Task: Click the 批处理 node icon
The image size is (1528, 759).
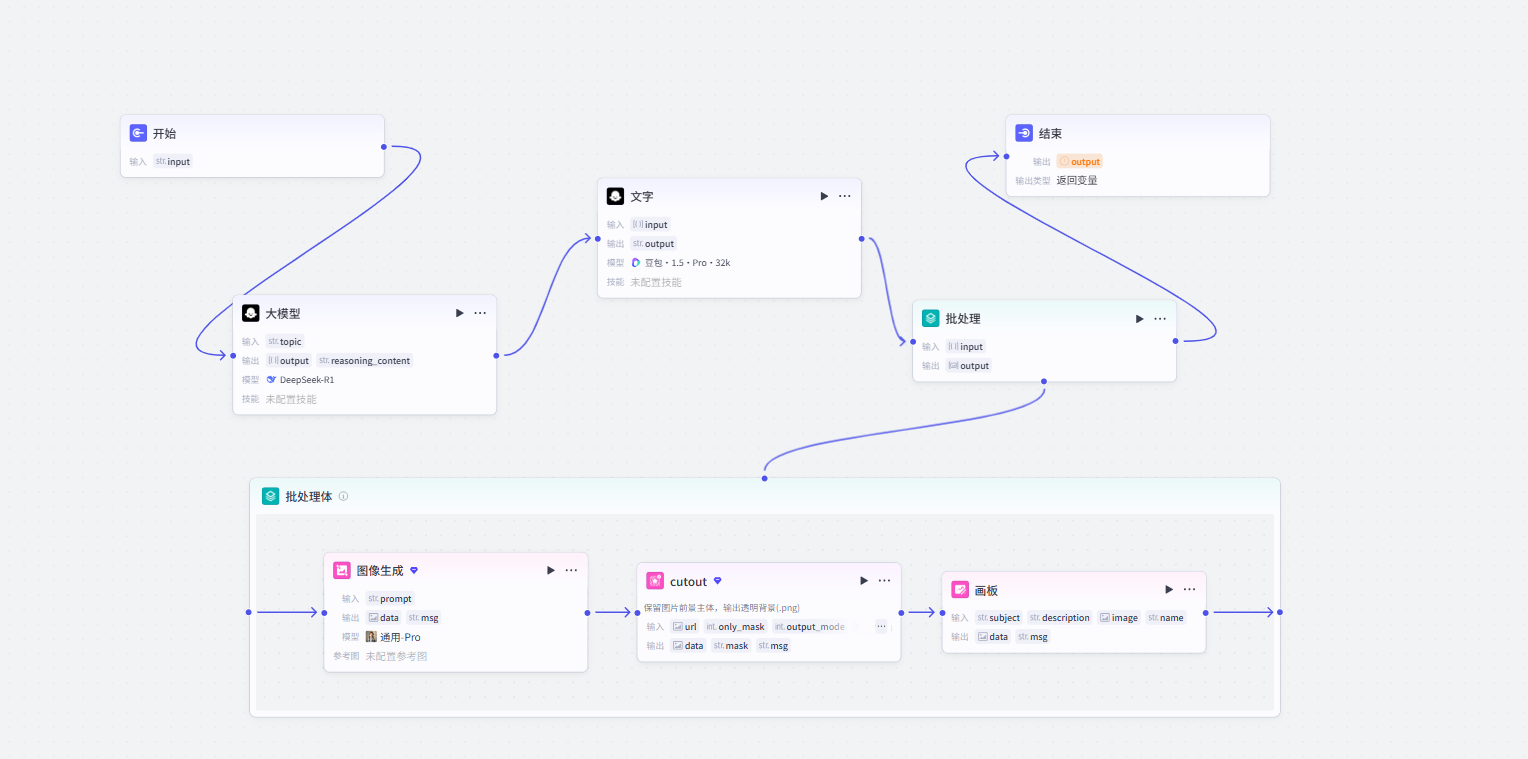Action: [931, 318]
